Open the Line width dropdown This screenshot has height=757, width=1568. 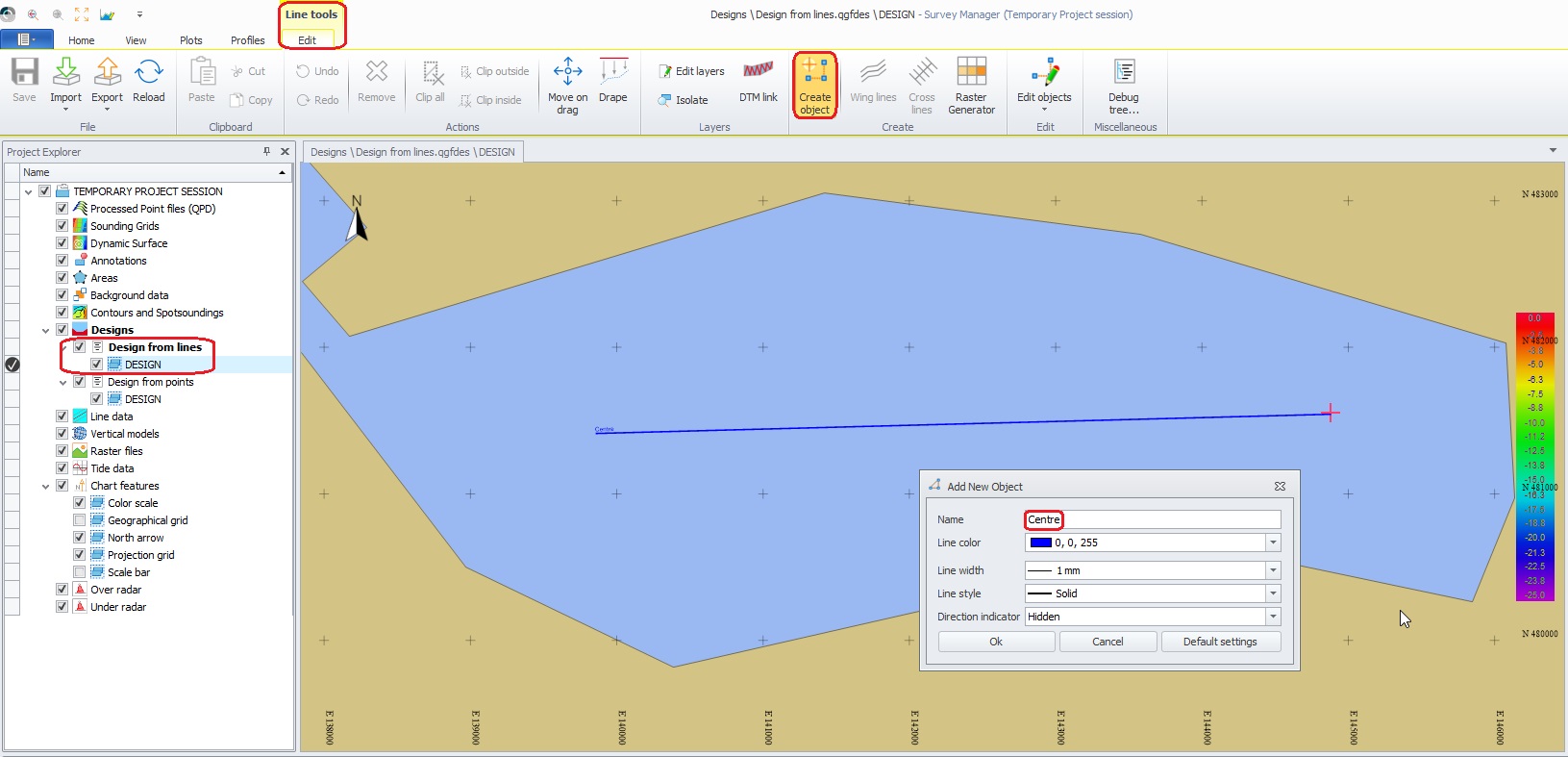pos(1273,570)
